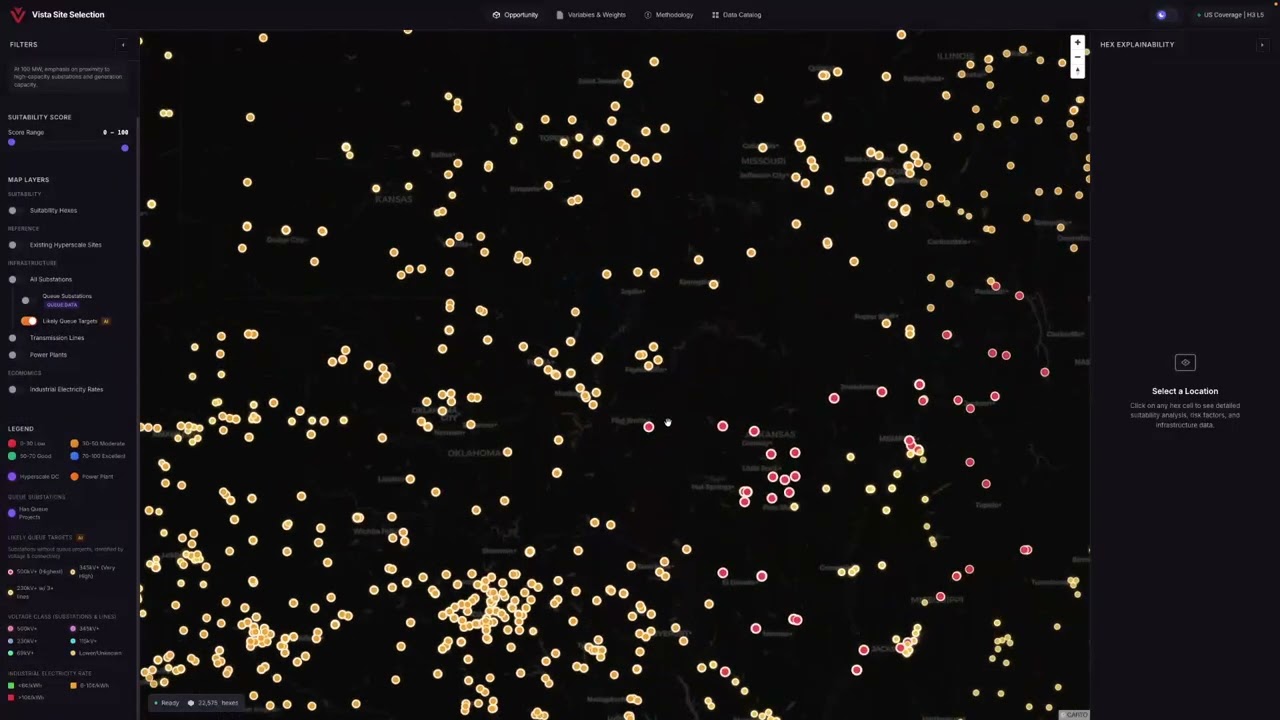Adjust the minimum score range handle
This screenshot has height=720, width=1280.
pyautogui.click(x=12, y=142)
